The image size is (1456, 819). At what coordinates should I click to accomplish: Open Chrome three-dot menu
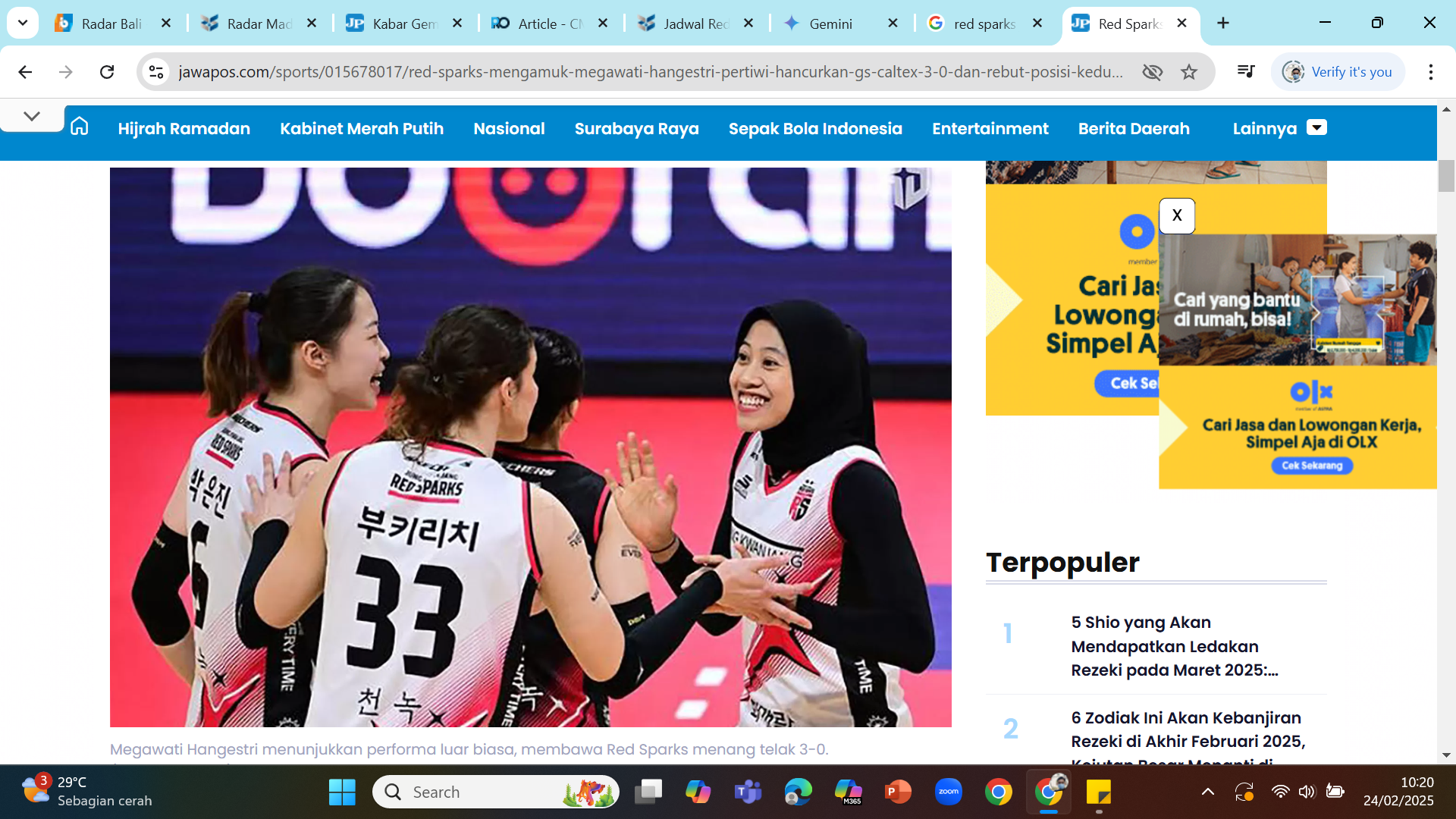(x=1431, y=72)
